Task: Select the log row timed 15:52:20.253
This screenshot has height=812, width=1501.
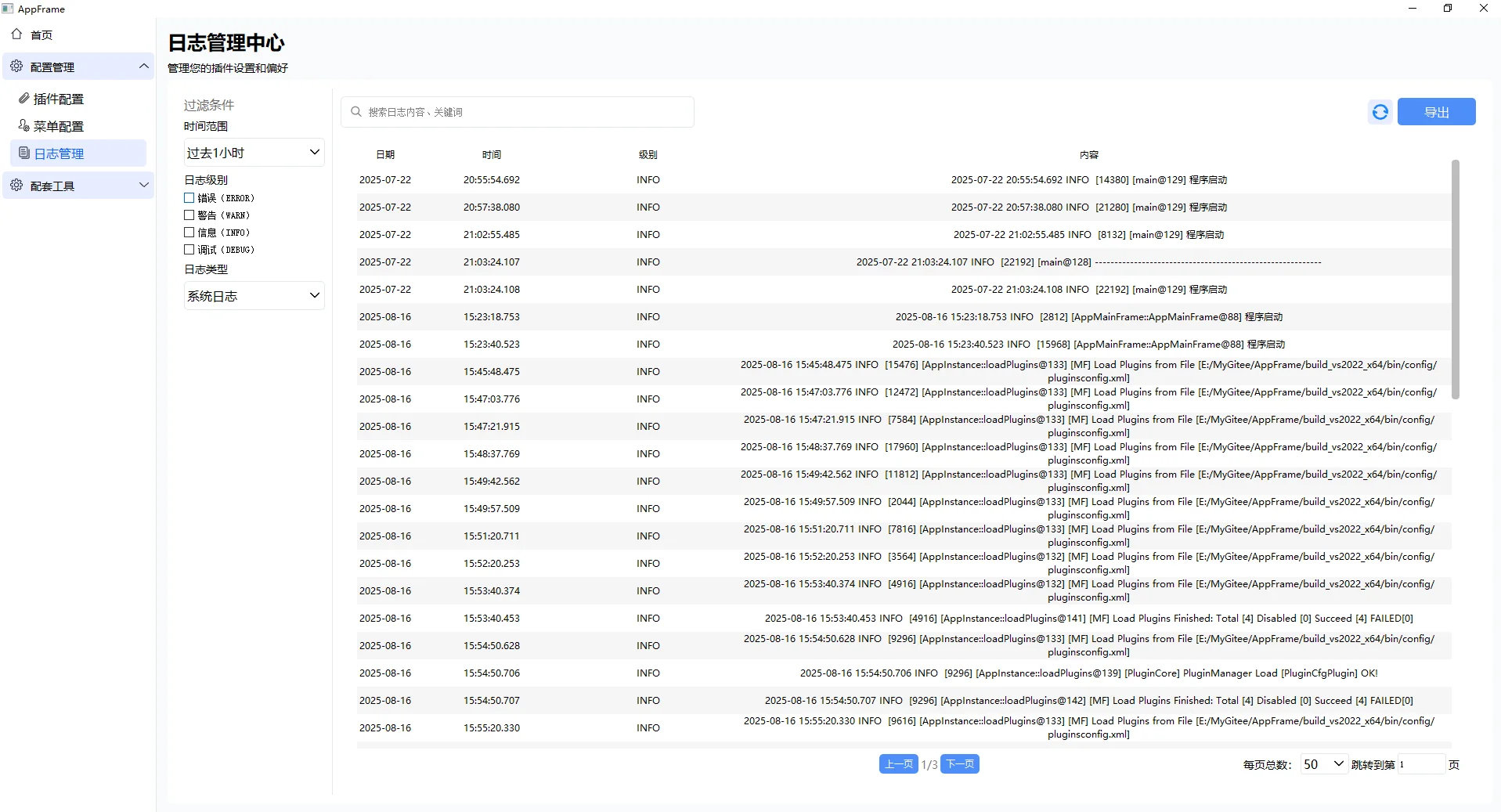Action: [904, 564]
